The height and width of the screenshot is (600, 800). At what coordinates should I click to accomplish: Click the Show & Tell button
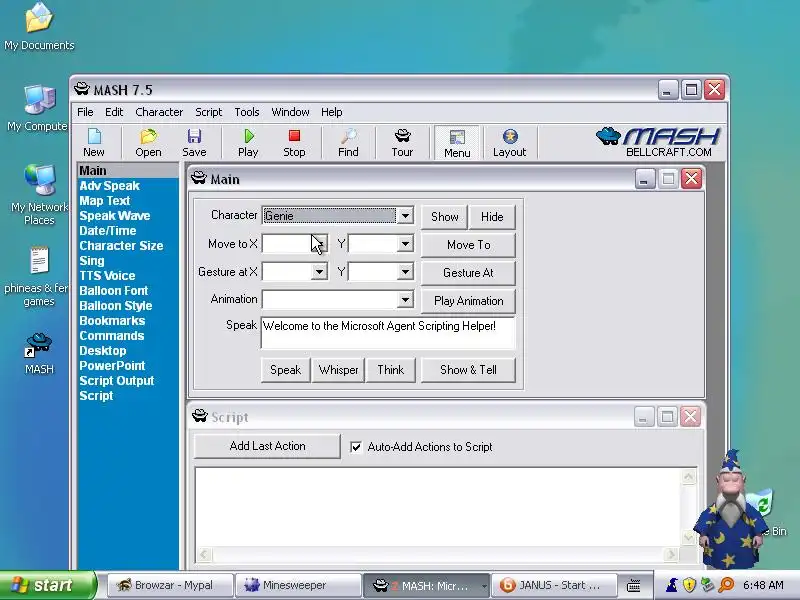click(468, 370)
